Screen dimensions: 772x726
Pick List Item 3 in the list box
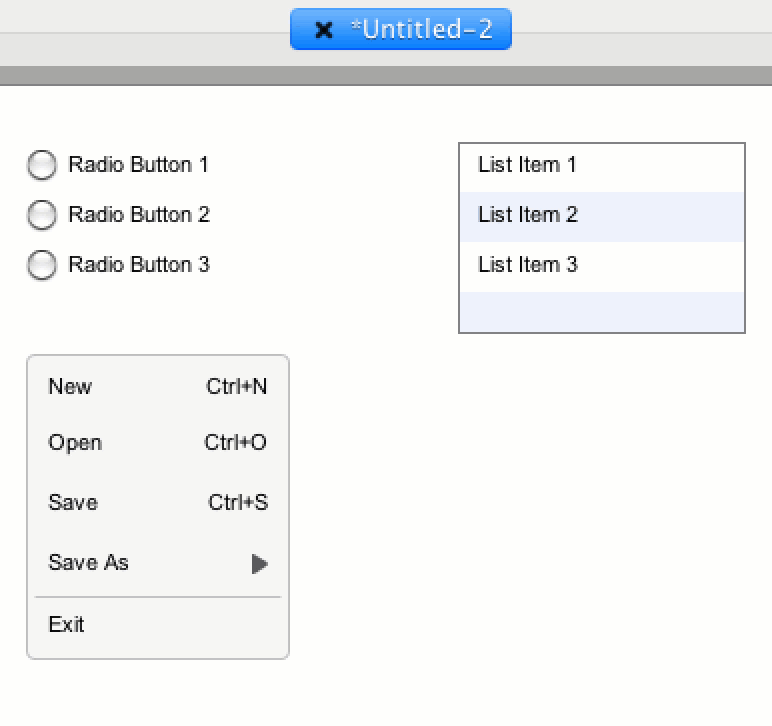(x=527, y=265)
